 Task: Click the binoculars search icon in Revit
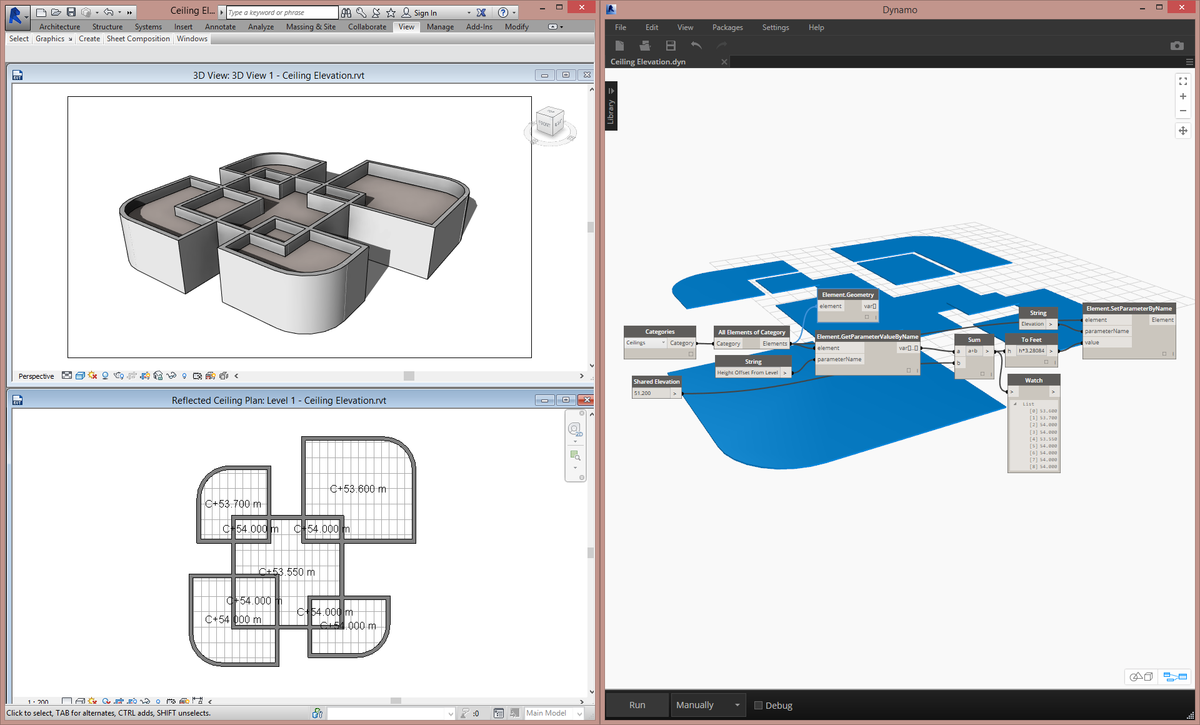click(346, 13)
